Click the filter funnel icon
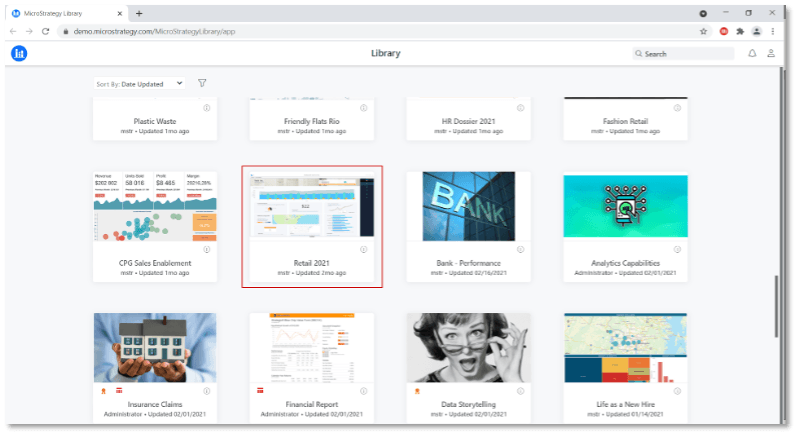The width and height of the screenshot is (798, 435). 202,83
